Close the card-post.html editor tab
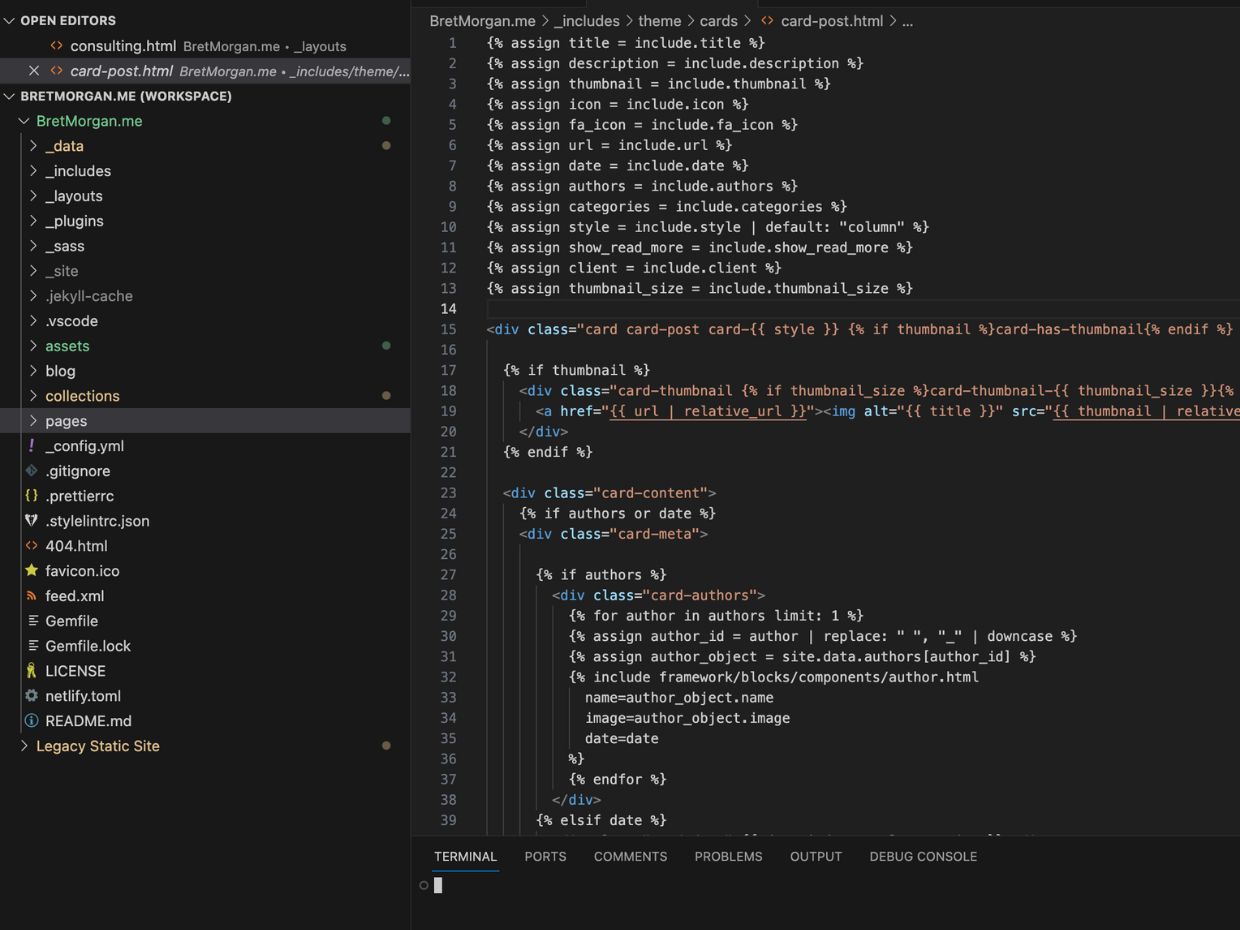The height and width of the screenshot is (930, 1240). (33, 71)
